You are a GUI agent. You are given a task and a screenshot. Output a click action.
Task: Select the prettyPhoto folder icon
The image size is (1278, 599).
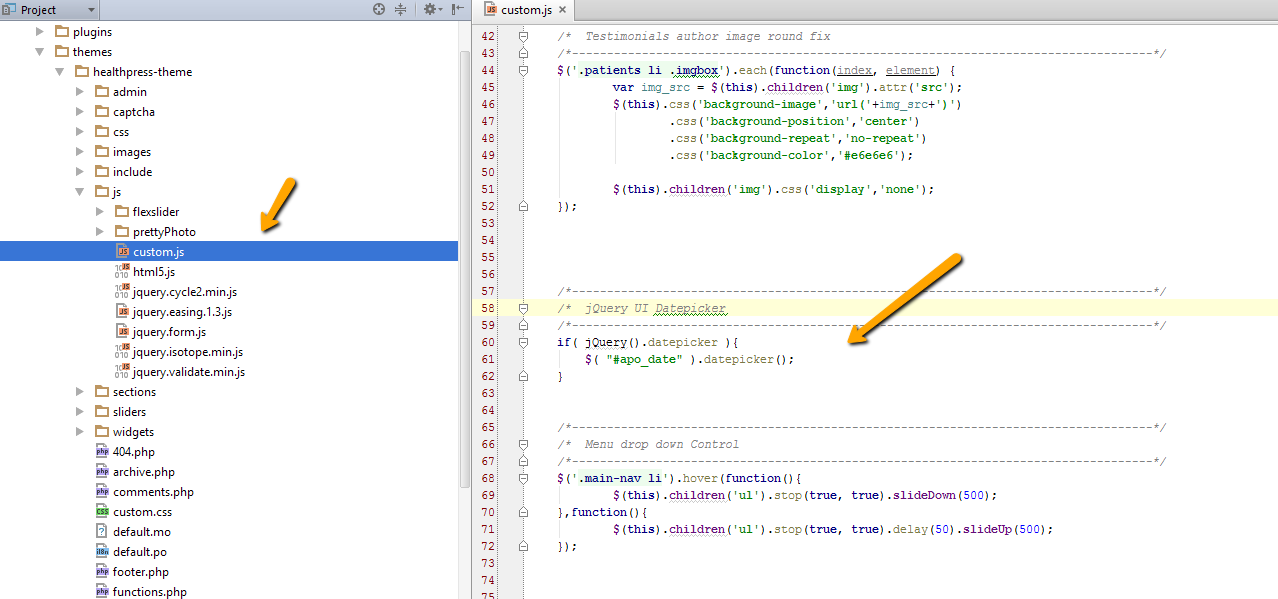(x=122, y=231)
